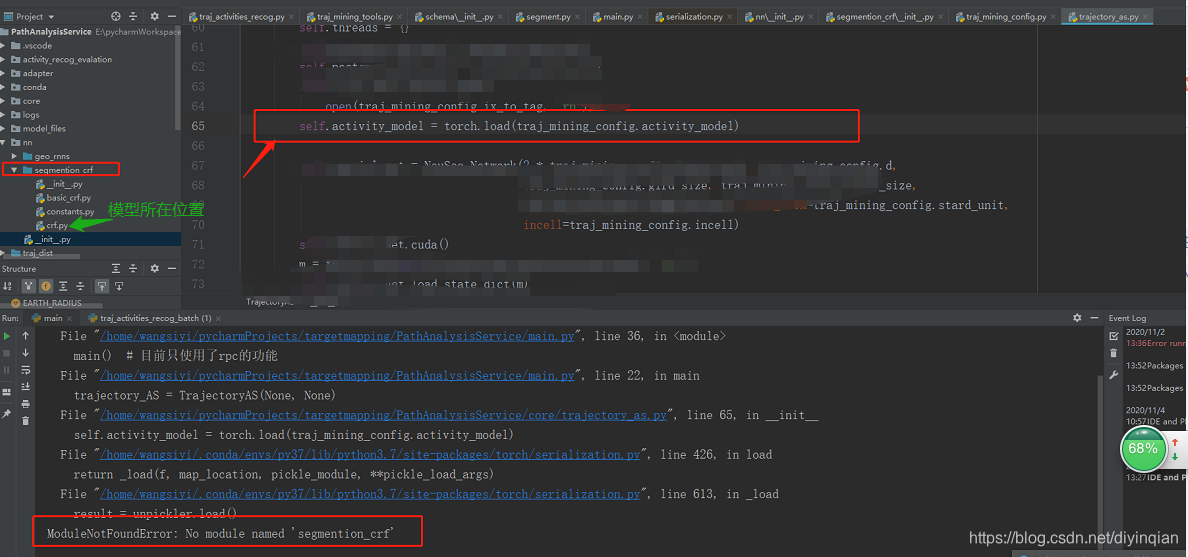This screenshot has width=1188, height=557.
Task: Click the Event Log clear trash icon
Action: pyautogui.click(x=1113, y=353)
